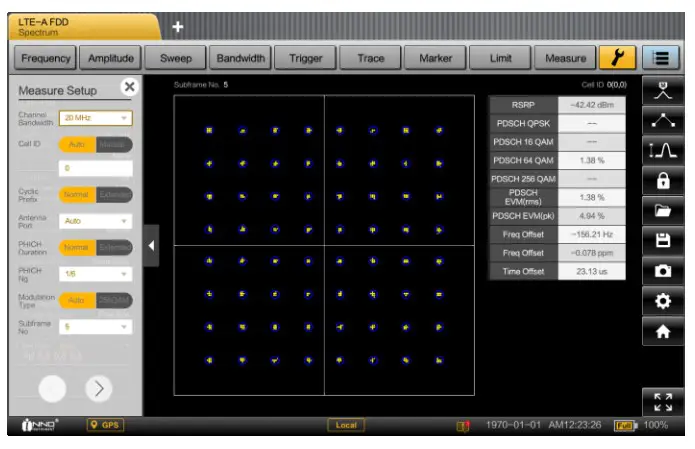Screen dimensions: 695x449
Task: Click the Cell ID value input field
Action: tap(96, 168)
